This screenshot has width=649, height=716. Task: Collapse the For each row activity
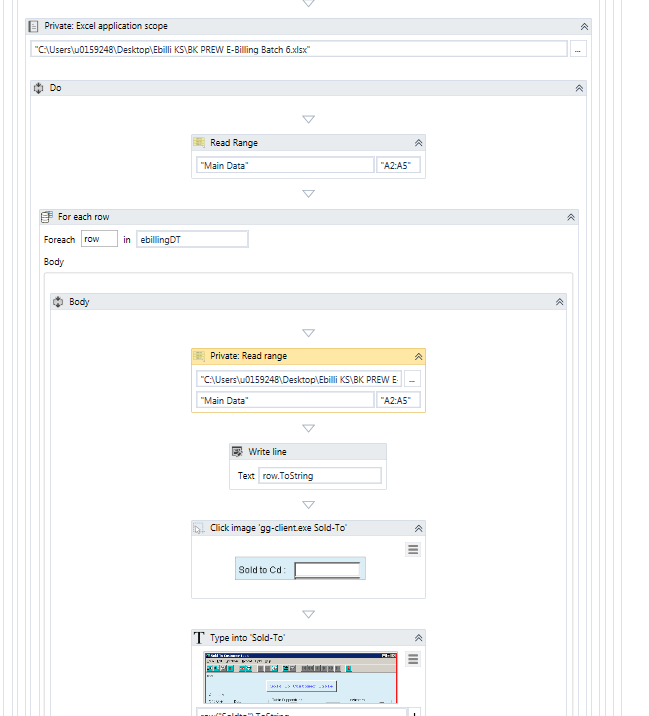(x=571, y=217)
